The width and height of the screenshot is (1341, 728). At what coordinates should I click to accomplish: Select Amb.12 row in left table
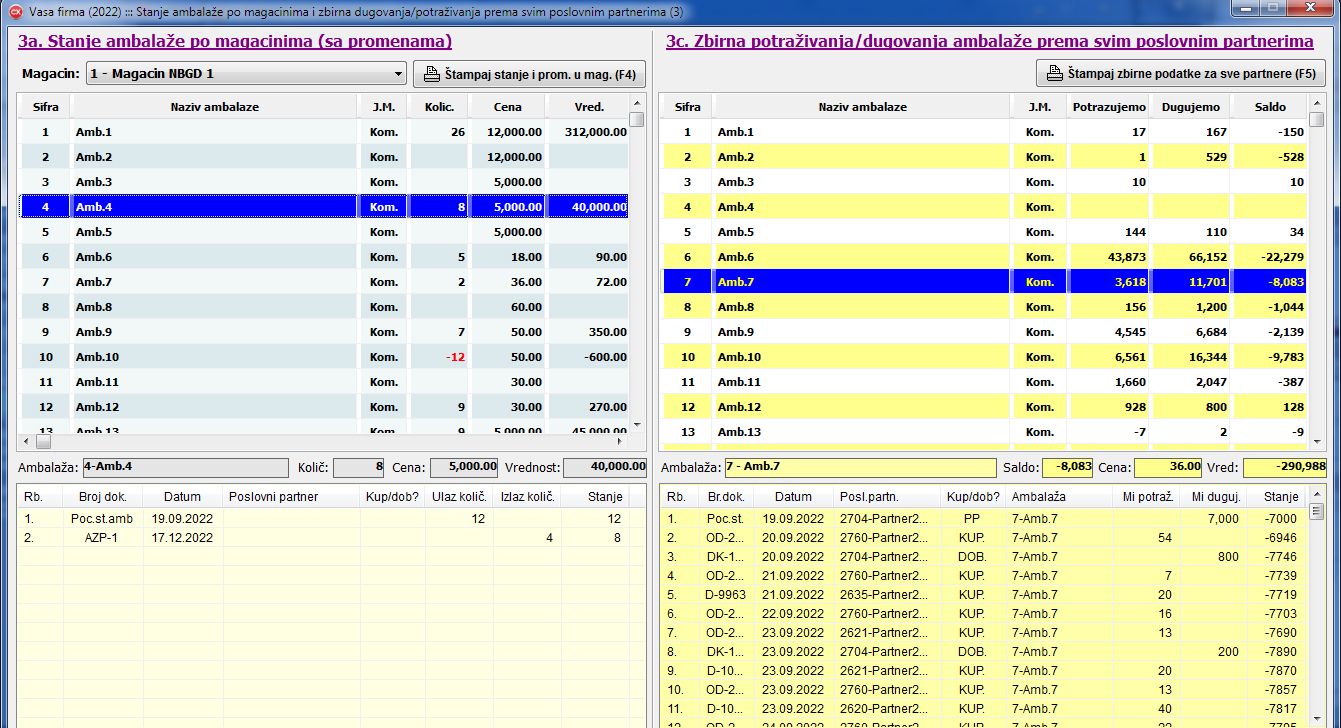[x=324, y=407]
